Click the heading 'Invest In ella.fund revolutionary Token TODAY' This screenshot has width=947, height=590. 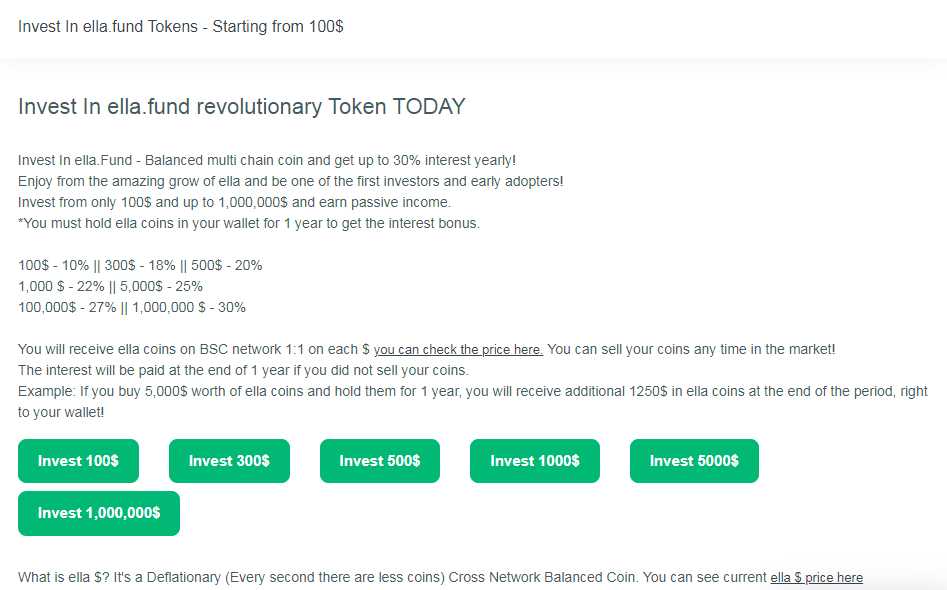[x=242, y=106]
